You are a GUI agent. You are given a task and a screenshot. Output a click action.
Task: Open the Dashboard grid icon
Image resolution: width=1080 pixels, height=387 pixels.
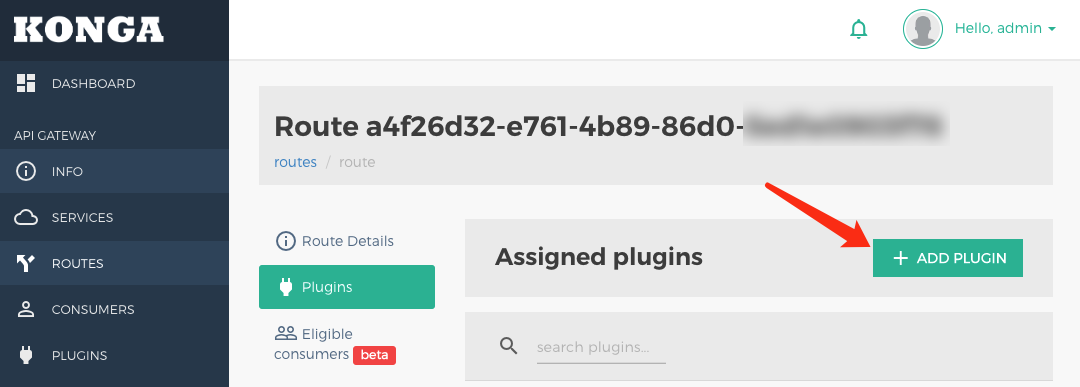click(26, 83)
